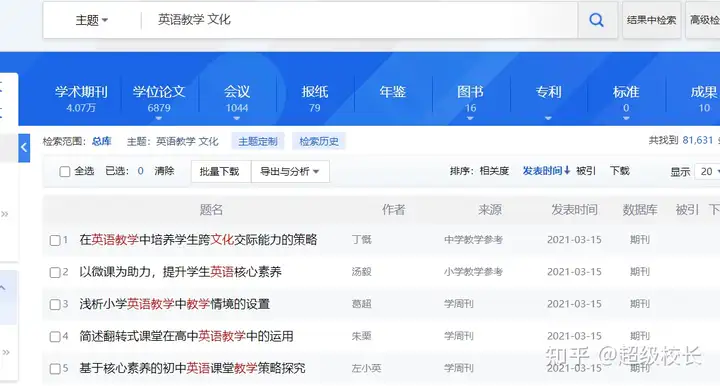720x386 pixels.
Task: Click the 81,631 results count
Action: 698,140
